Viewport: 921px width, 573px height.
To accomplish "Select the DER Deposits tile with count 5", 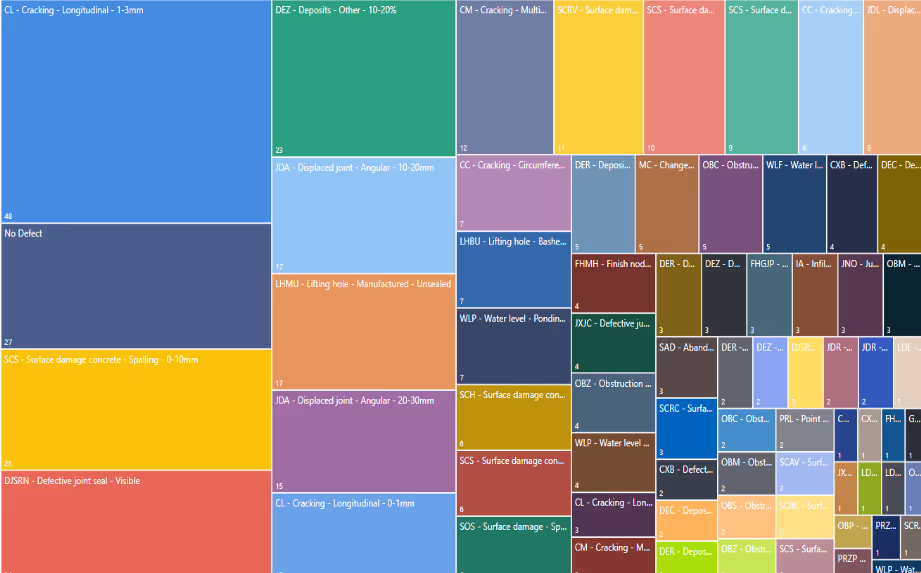I will [x=603, y=204].
